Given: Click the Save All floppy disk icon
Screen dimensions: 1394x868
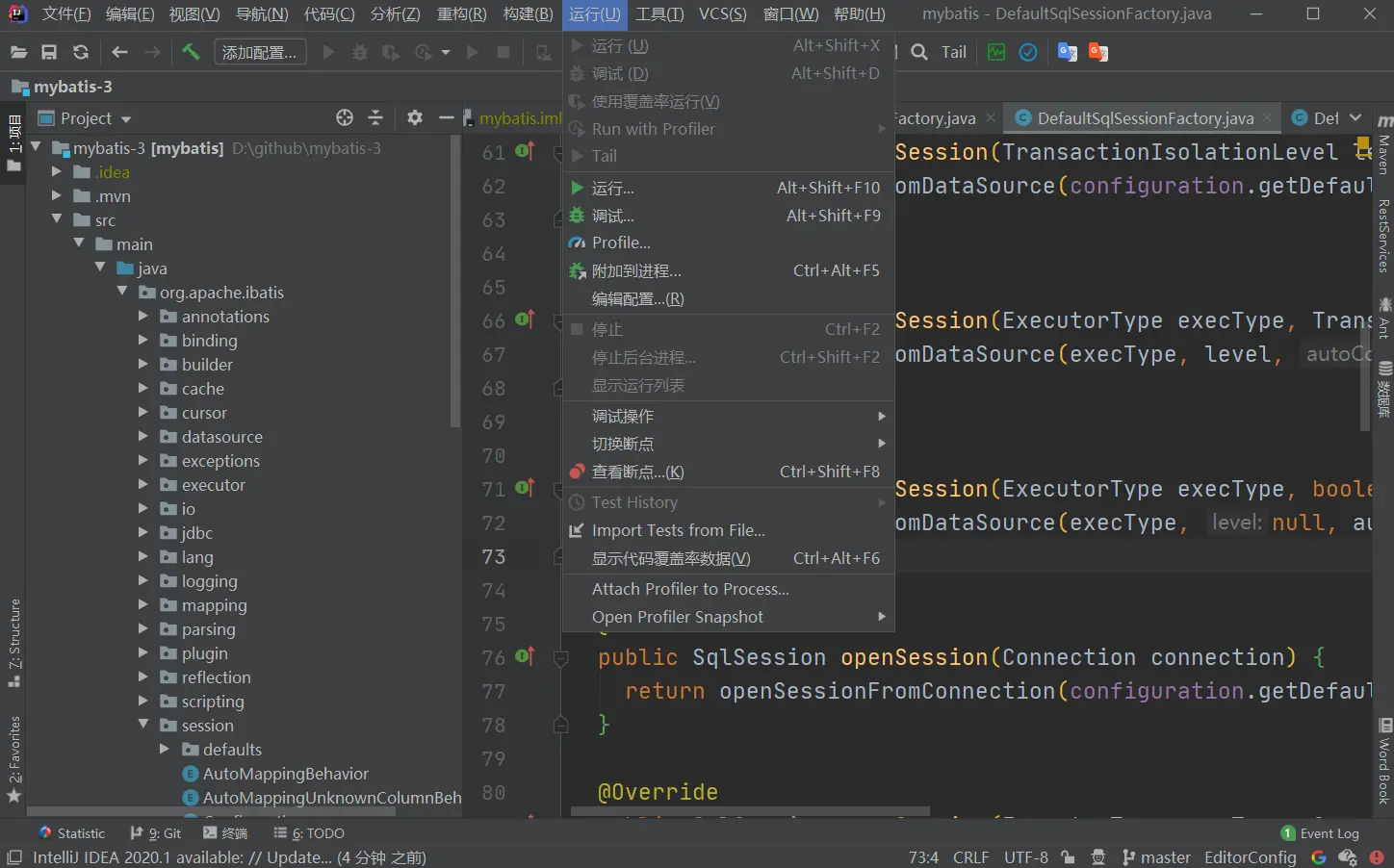Looking at the screenshot, I should 49,52.
